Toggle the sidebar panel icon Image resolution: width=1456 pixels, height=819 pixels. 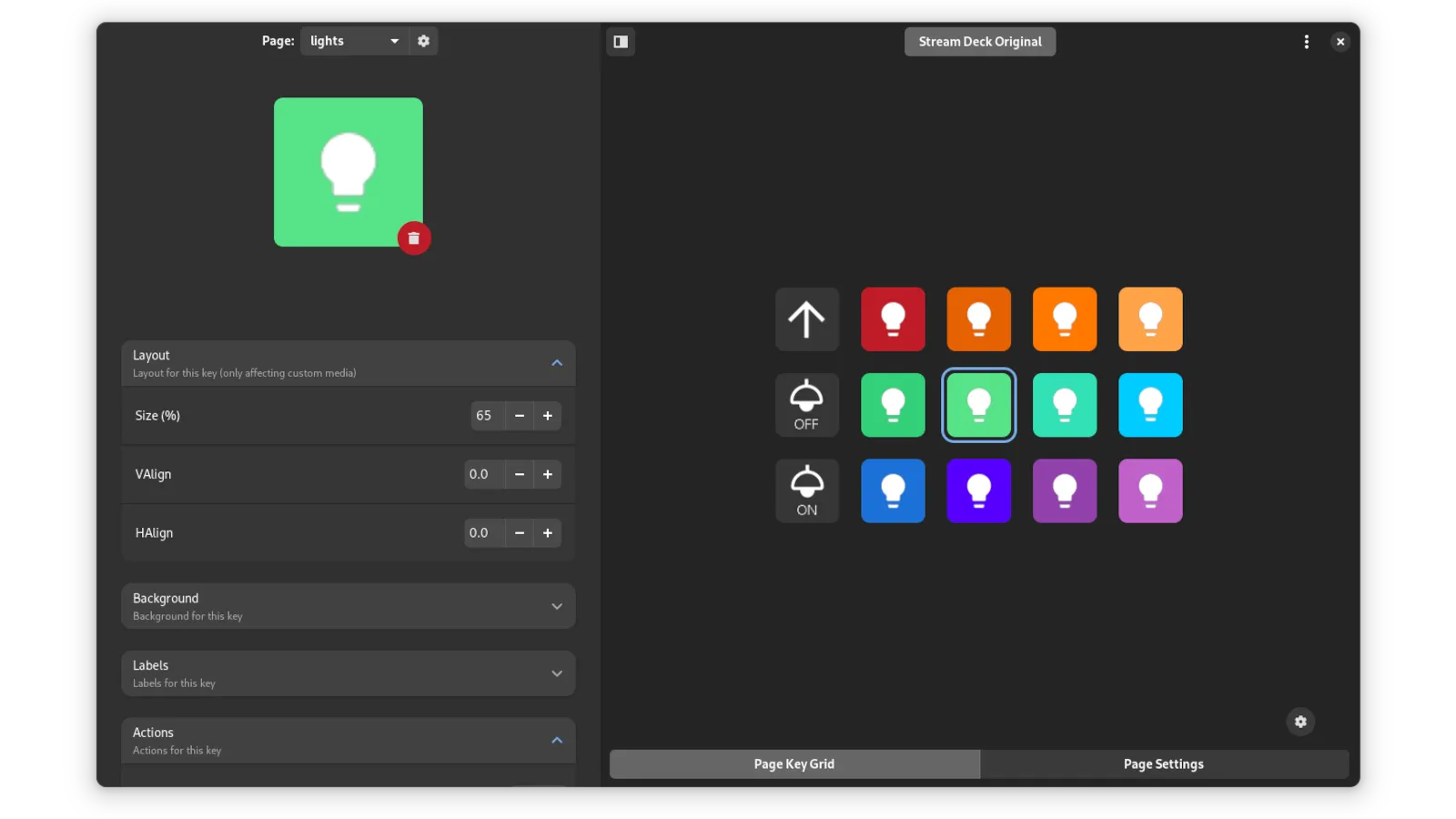pos(621,42)
